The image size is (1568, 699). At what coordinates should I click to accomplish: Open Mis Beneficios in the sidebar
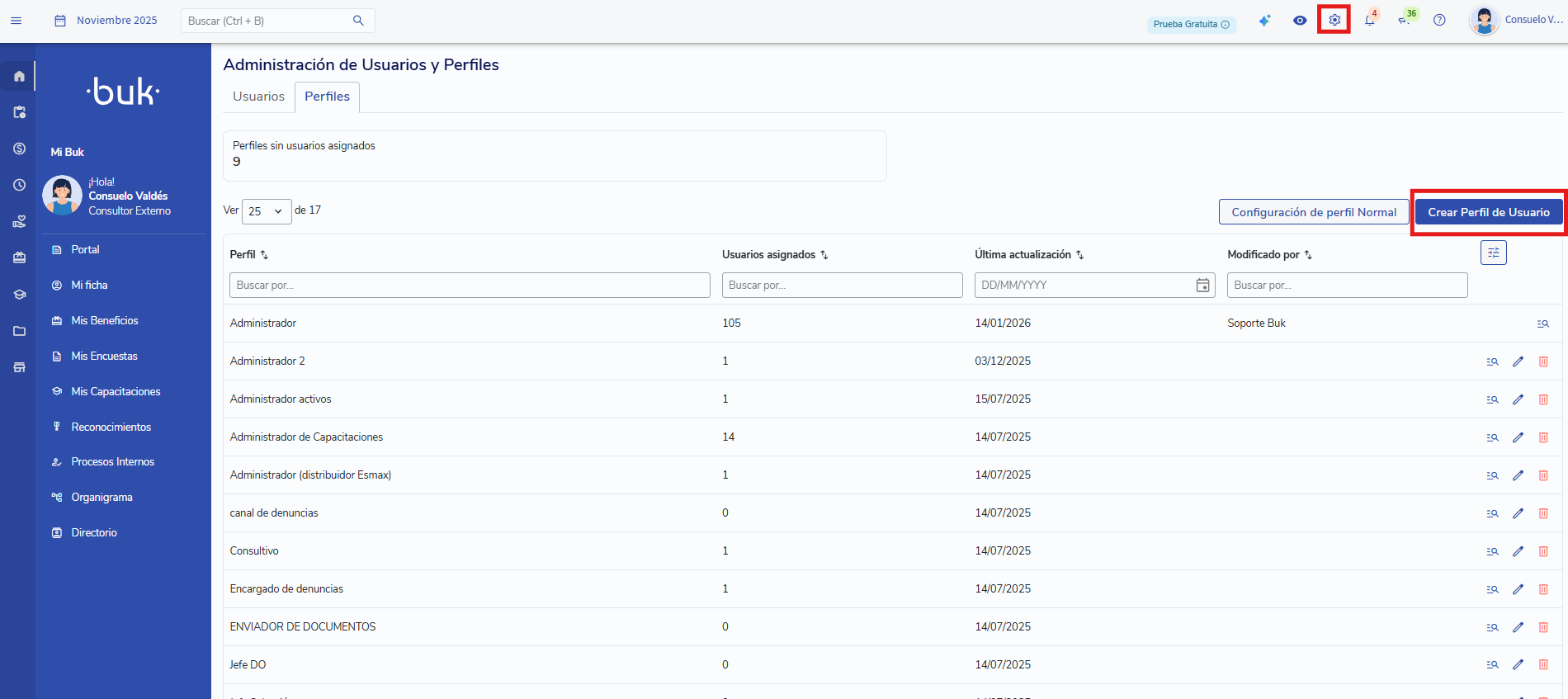pos(105,321)
